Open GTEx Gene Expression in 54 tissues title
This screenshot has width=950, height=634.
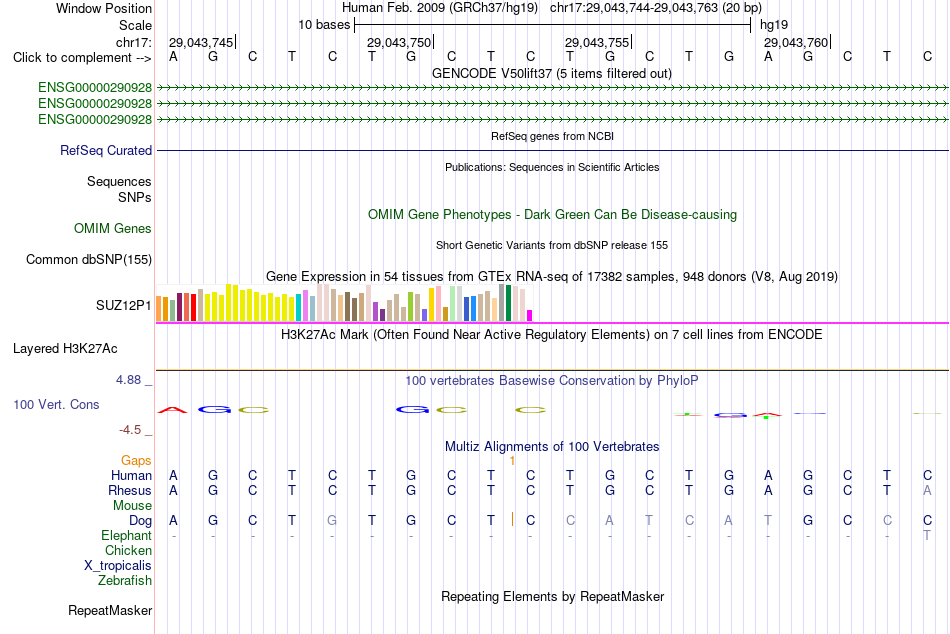click(552, 276)
